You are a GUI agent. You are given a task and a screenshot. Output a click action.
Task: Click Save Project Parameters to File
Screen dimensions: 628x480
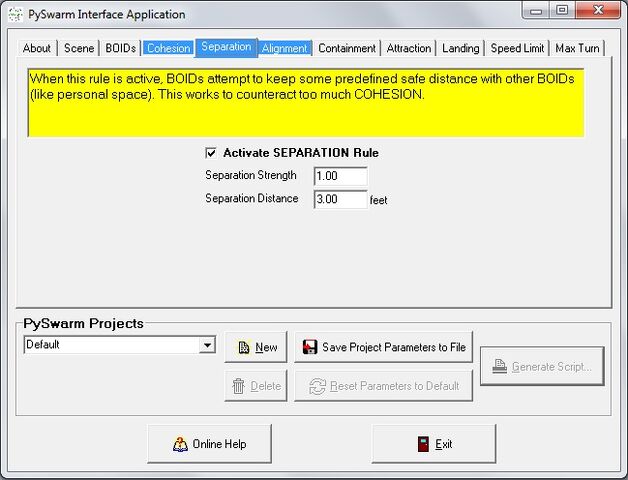384,347
